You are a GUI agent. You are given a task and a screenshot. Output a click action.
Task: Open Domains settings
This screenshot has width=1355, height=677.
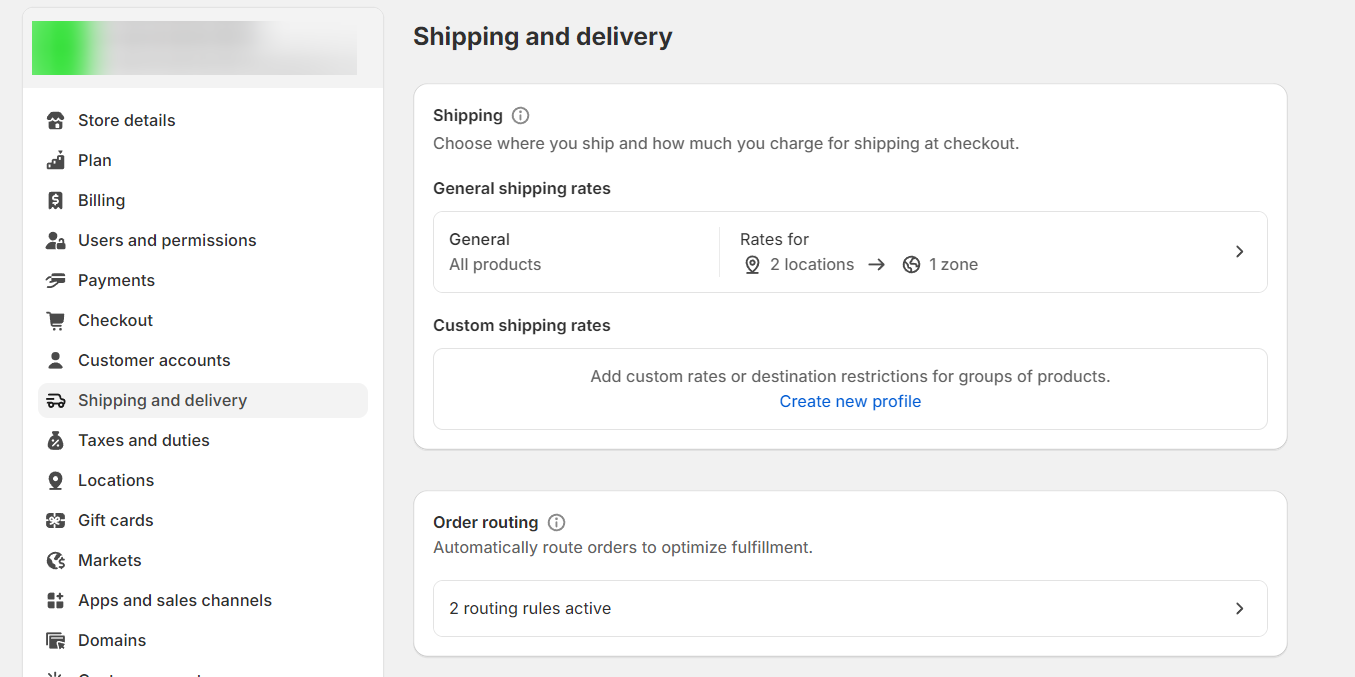[112, 641]
